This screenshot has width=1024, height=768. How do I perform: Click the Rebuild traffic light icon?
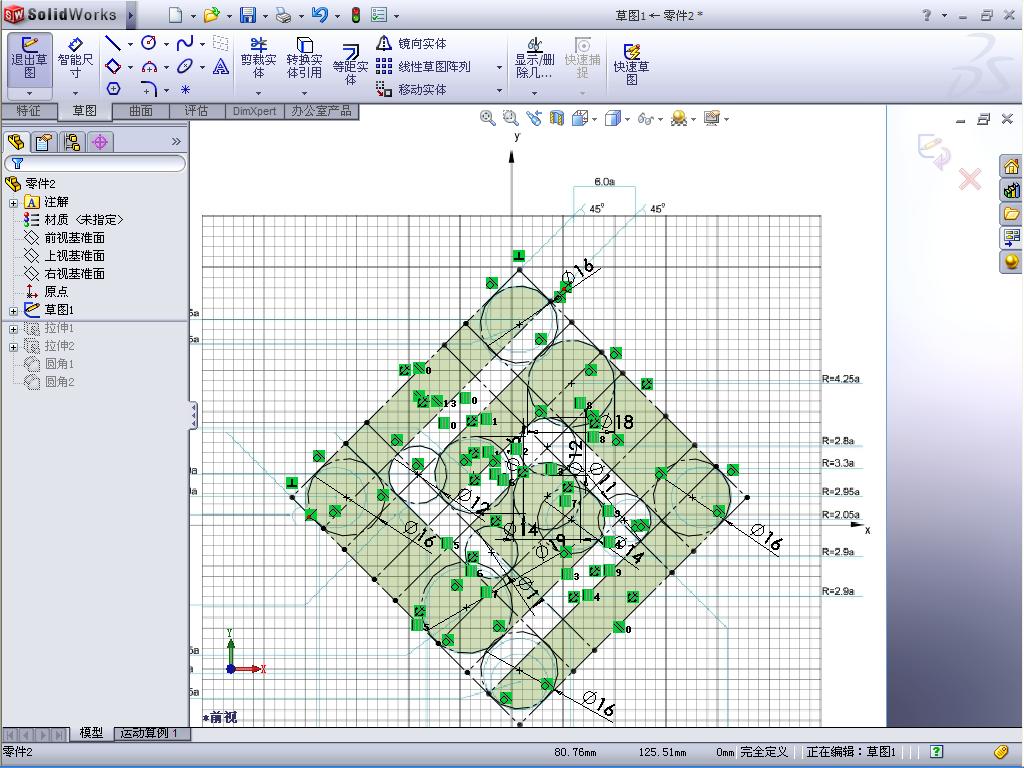click(355, 14)
